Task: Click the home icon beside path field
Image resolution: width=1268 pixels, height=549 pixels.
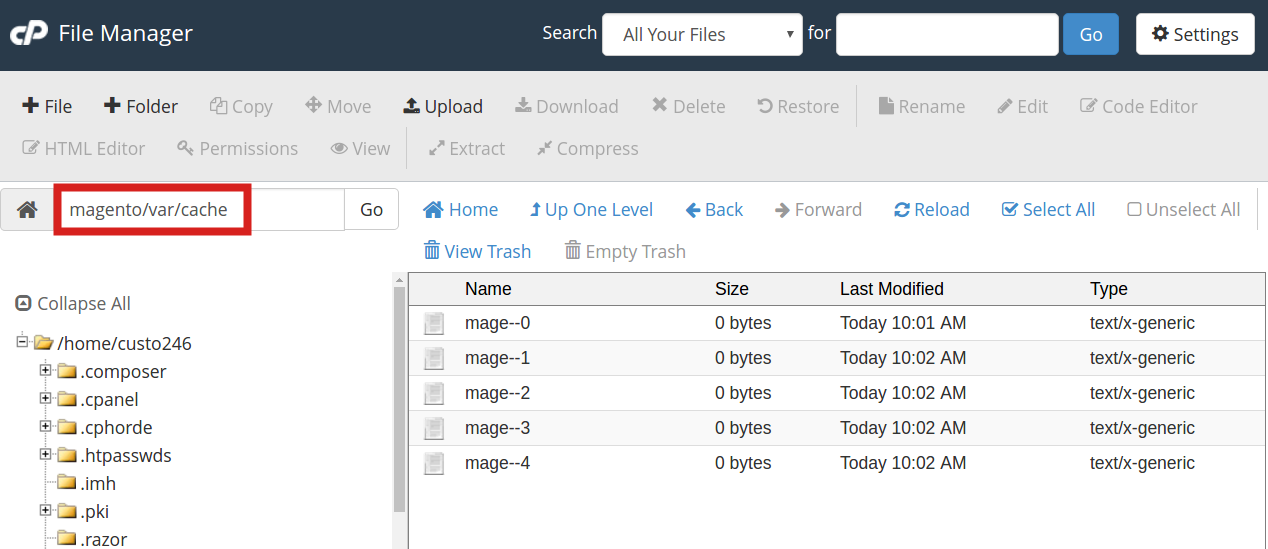Action: (x=27, y=210)
